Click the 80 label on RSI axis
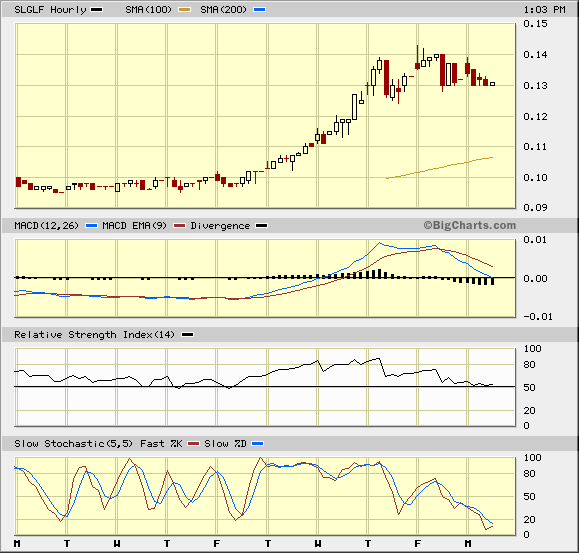Screen dimensions: 579x553 [530, 365]
